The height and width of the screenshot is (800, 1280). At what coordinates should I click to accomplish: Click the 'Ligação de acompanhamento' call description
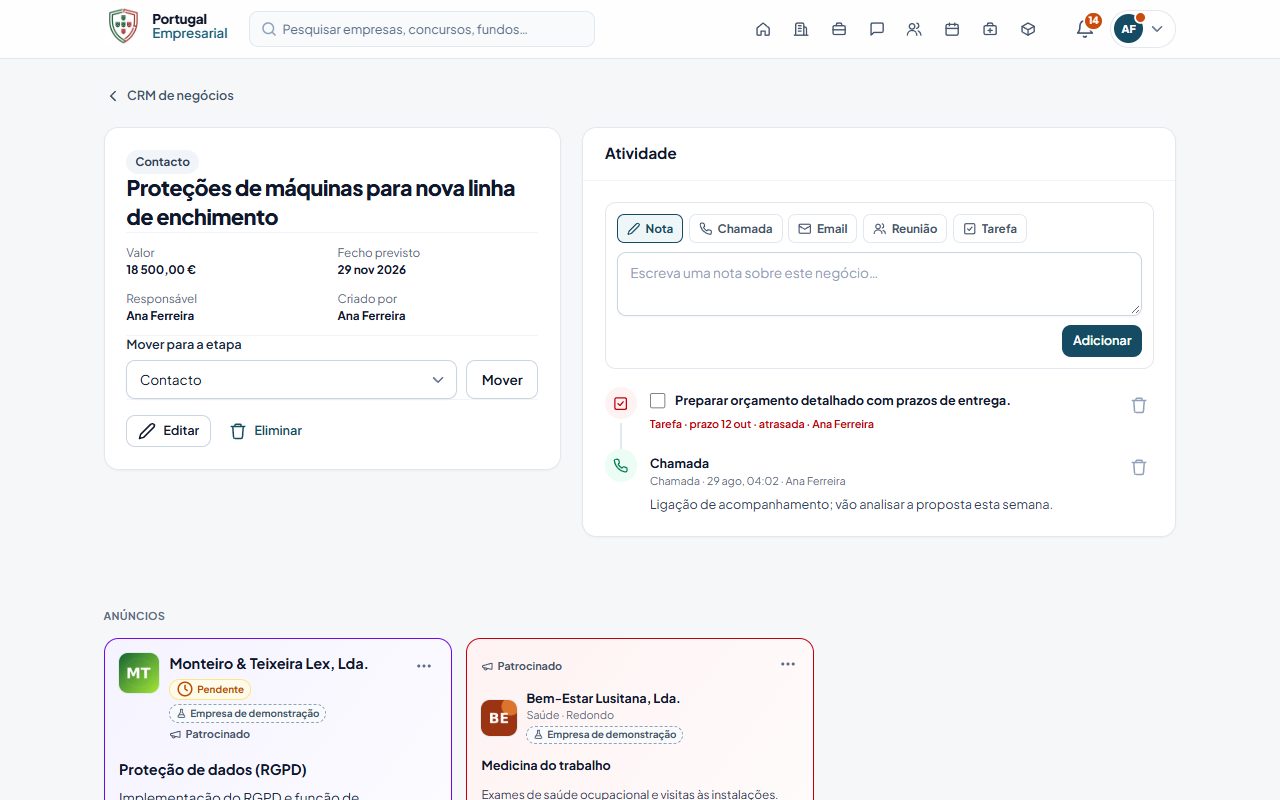pos(851,505)
